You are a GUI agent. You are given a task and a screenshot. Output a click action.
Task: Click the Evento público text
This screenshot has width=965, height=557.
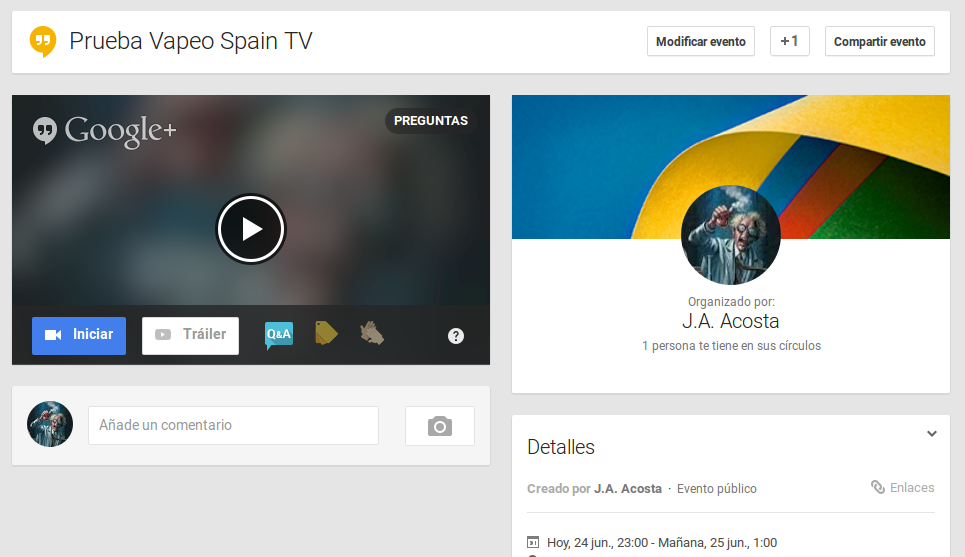(x=717, y=489)
